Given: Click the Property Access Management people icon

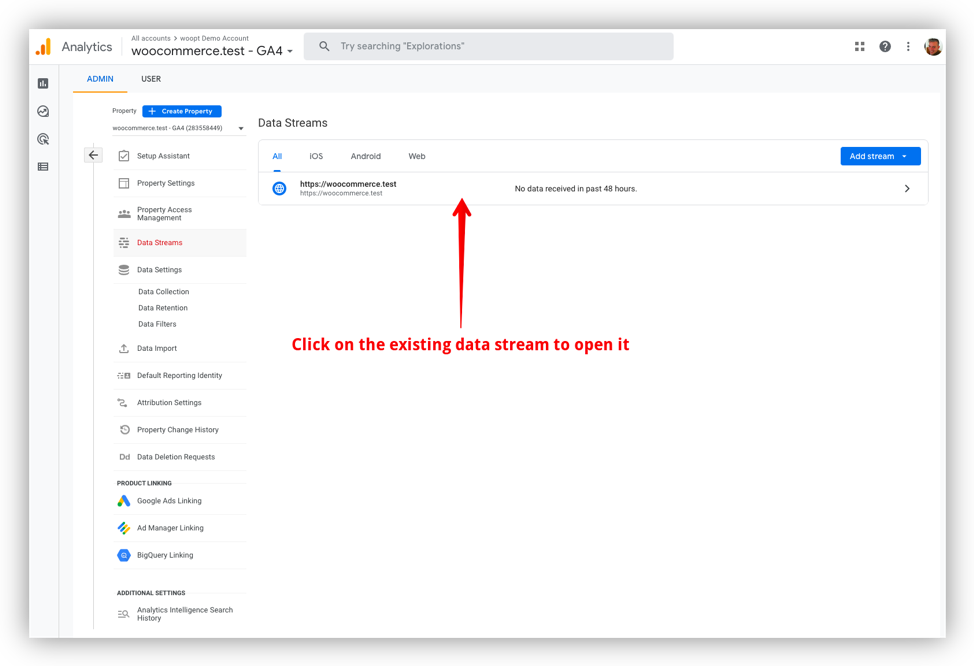Looking at the screenshot, I should (x=124, y=214).
